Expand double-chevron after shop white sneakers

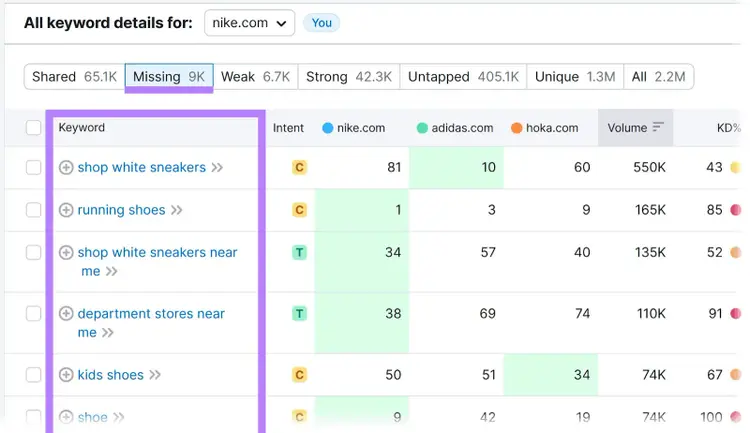pyautogui.click(x=217, y=167)
